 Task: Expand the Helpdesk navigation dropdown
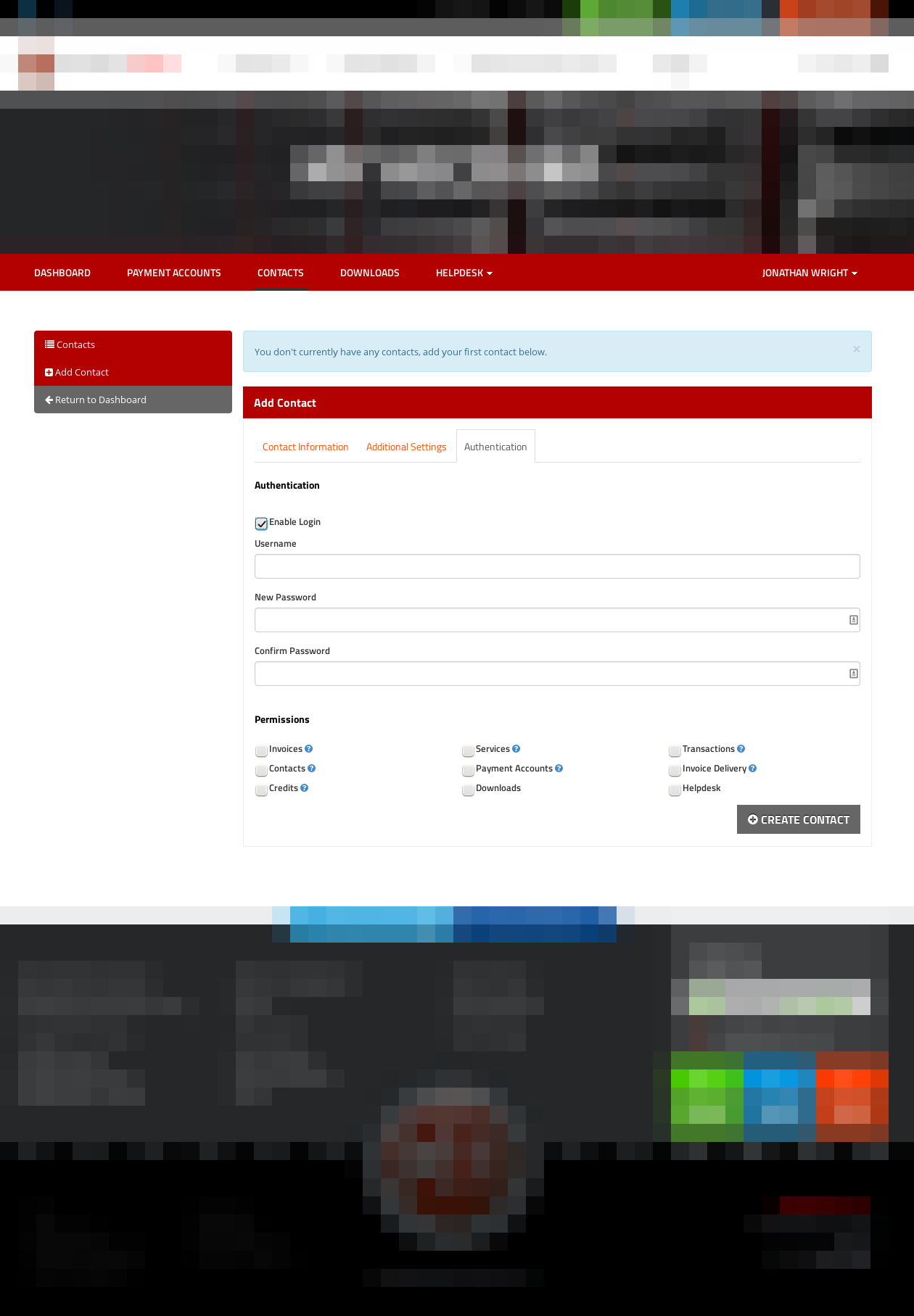[464, 273]
